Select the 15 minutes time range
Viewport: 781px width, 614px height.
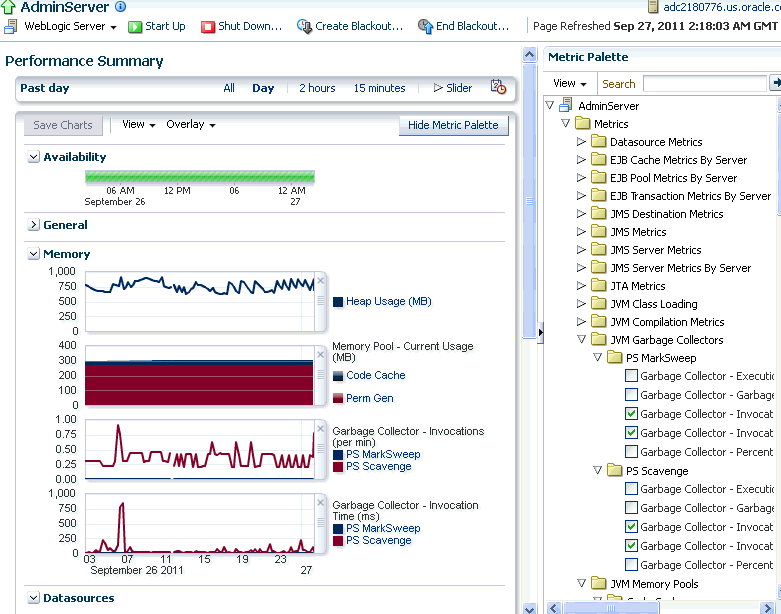(x=379, y=88)
